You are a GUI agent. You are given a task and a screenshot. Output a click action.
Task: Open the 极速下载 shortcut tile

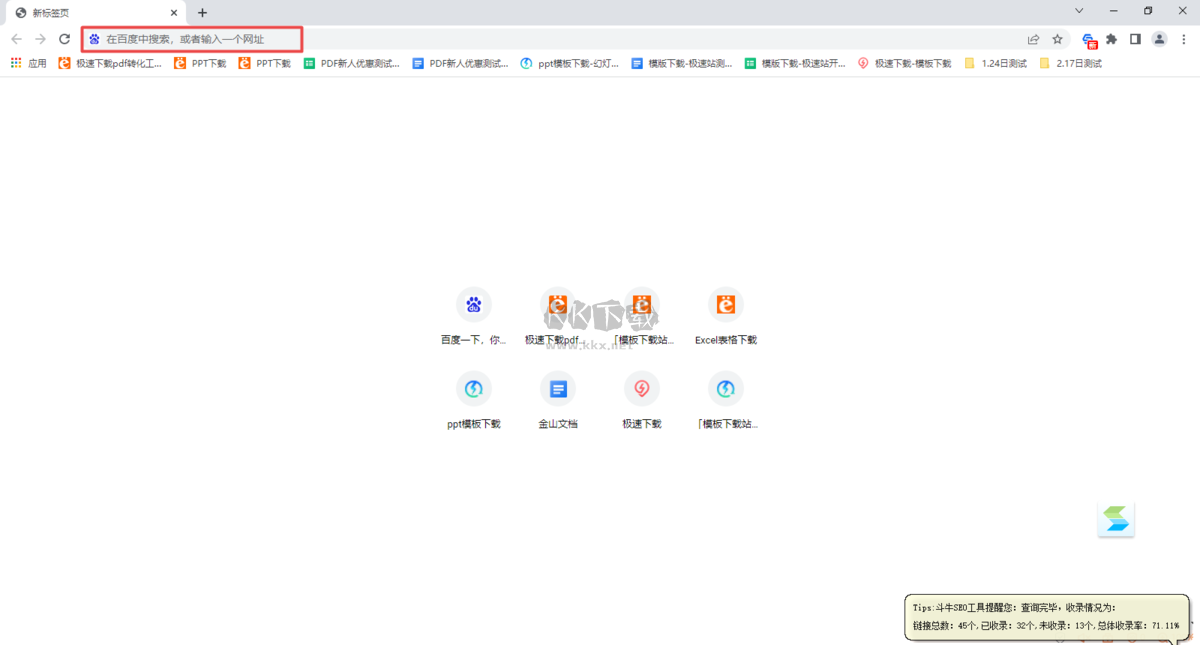(642, 389)
